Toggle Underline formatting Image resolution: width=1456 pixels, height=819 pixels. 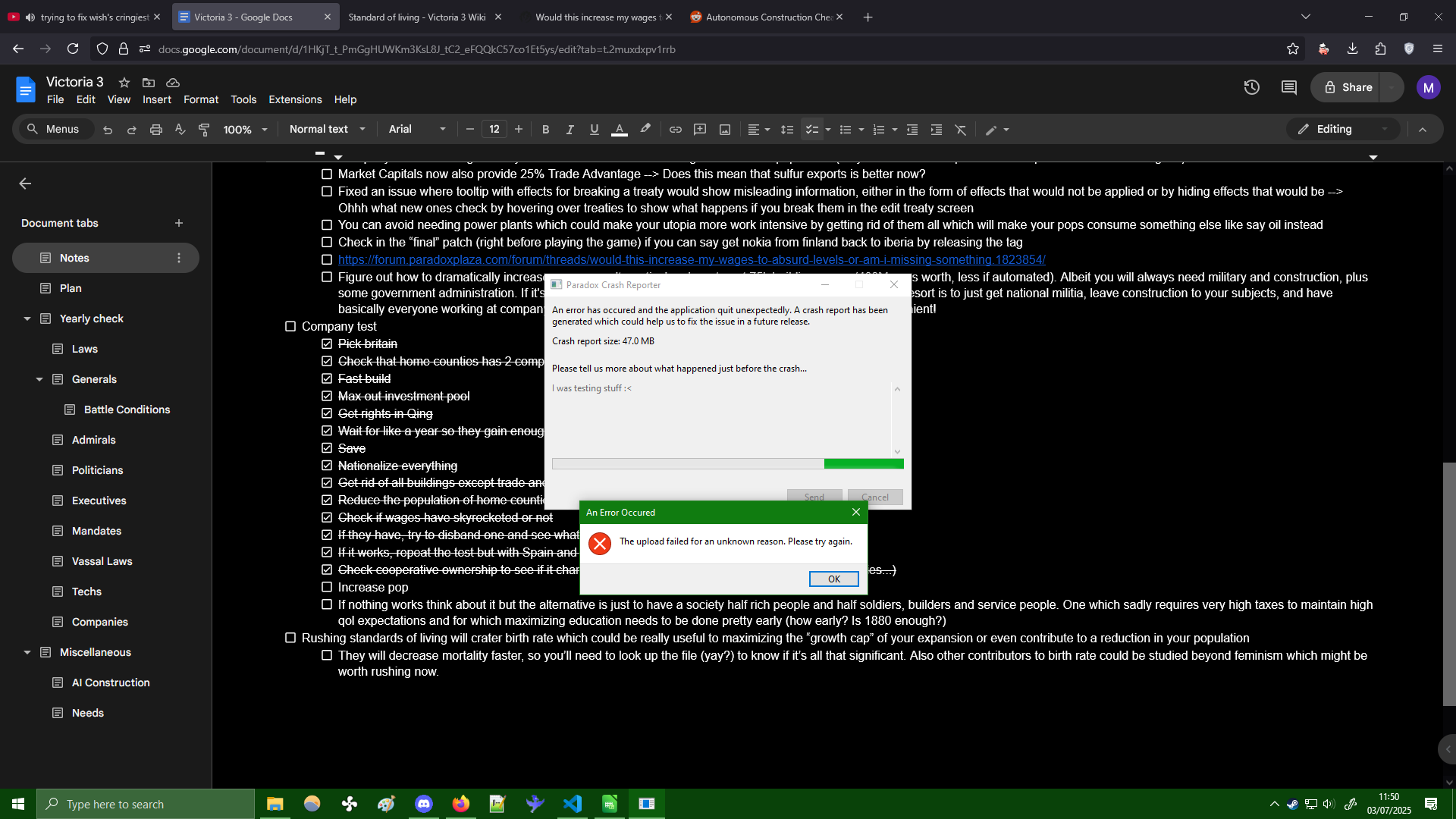595,130
